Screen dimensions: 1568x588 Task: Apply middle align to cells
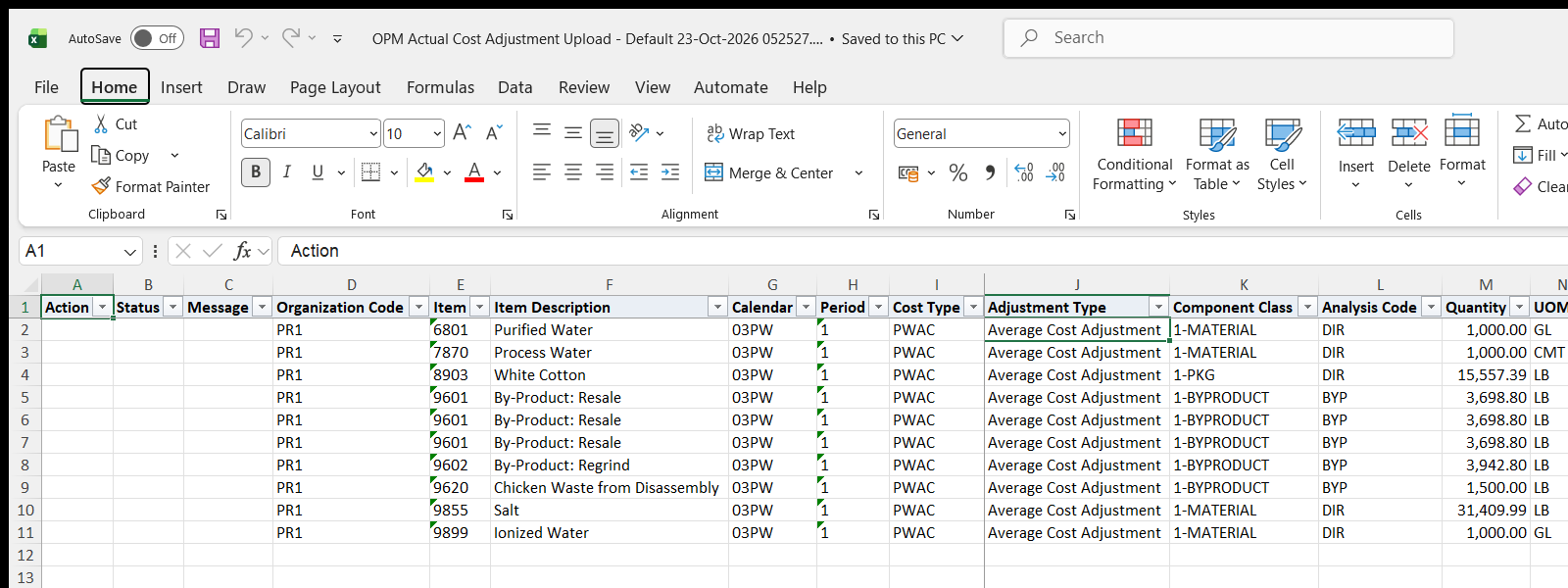click(x=573, y=133)
